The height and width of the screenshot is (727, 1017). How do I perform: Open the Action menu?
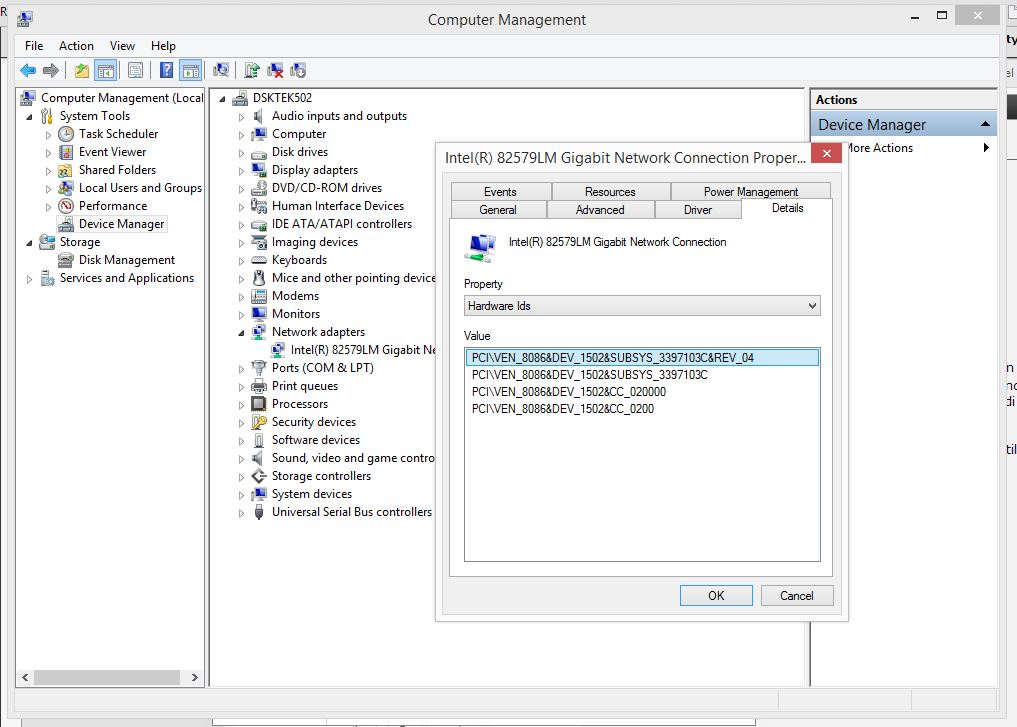pyautogui.click(x=76, y=45)
